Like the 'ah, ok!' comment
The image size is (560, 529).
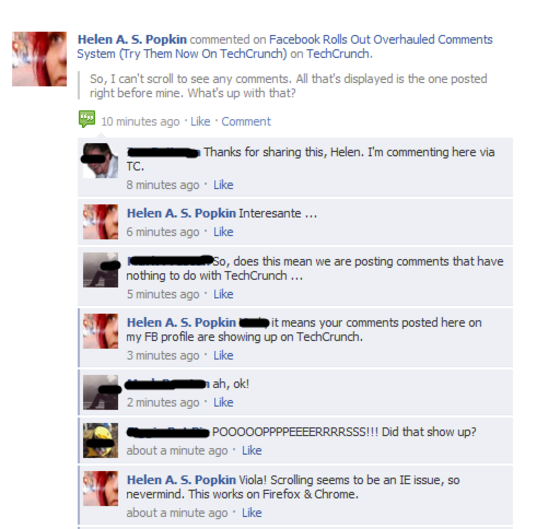pos(223,403)
